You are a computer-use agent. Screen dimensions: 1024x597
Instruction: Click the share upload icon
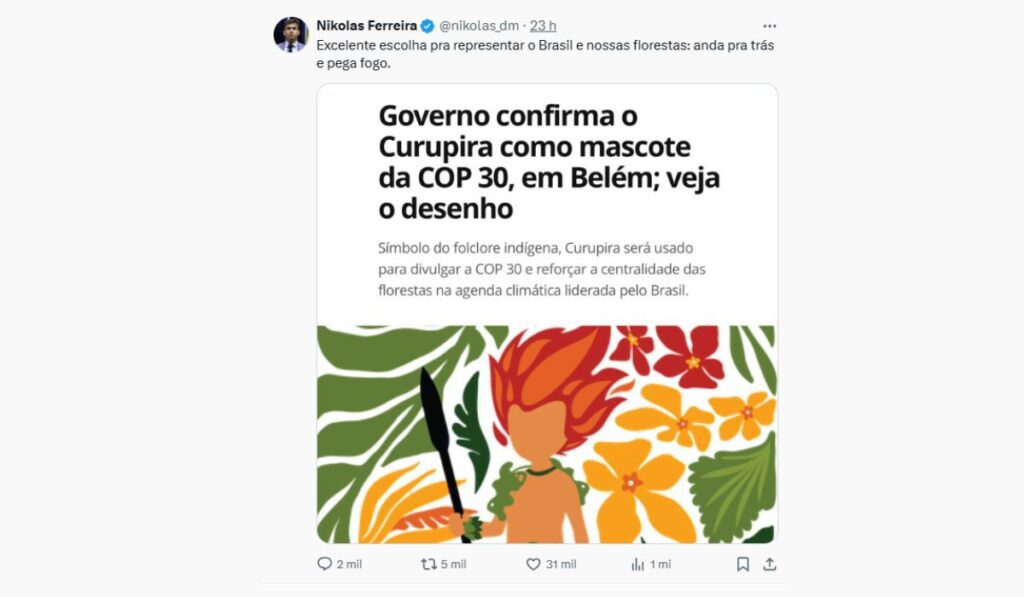[x=769, y=564]
